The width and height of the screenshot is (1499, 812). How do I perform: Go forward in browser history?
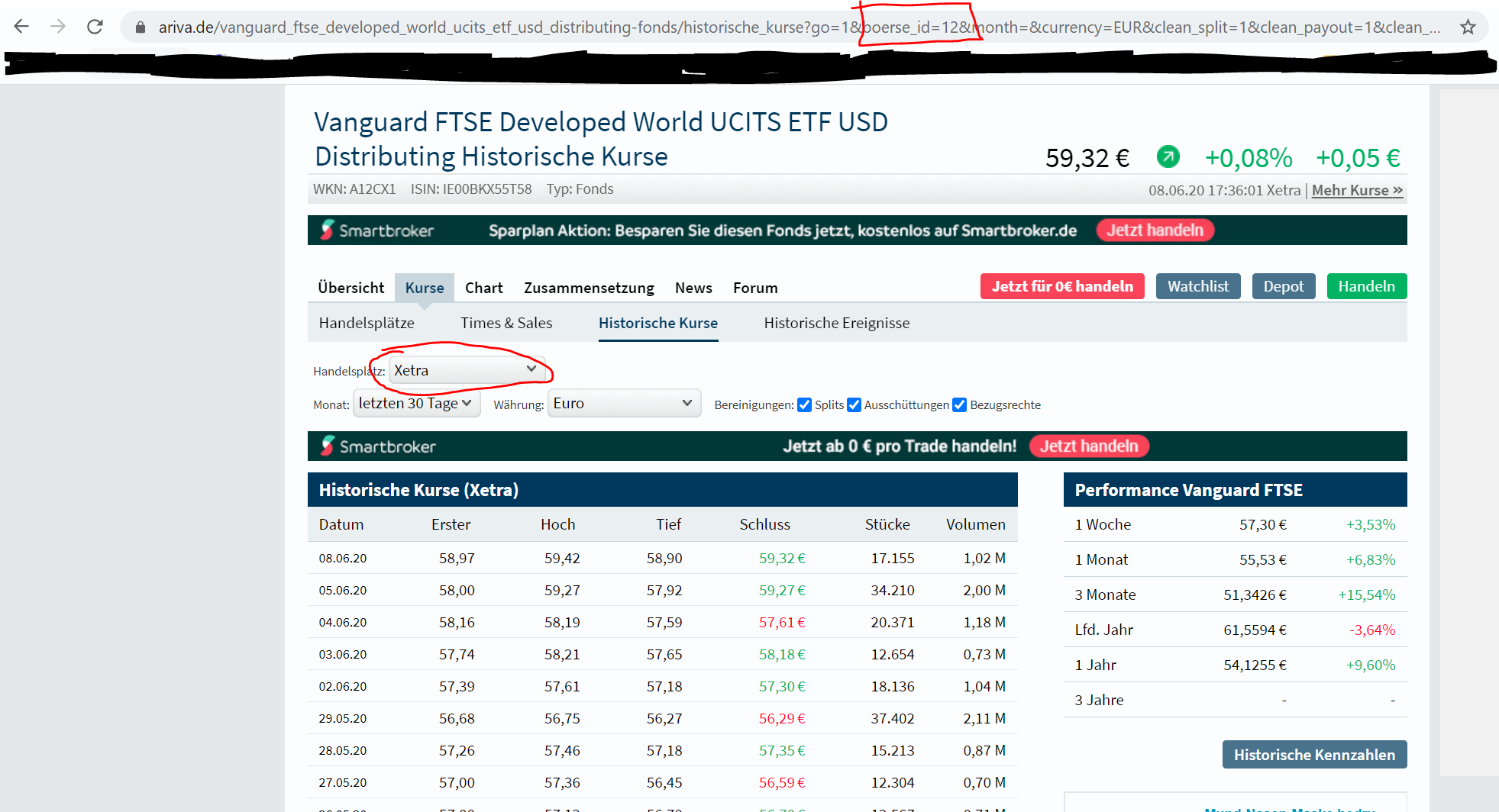(58, 27)
